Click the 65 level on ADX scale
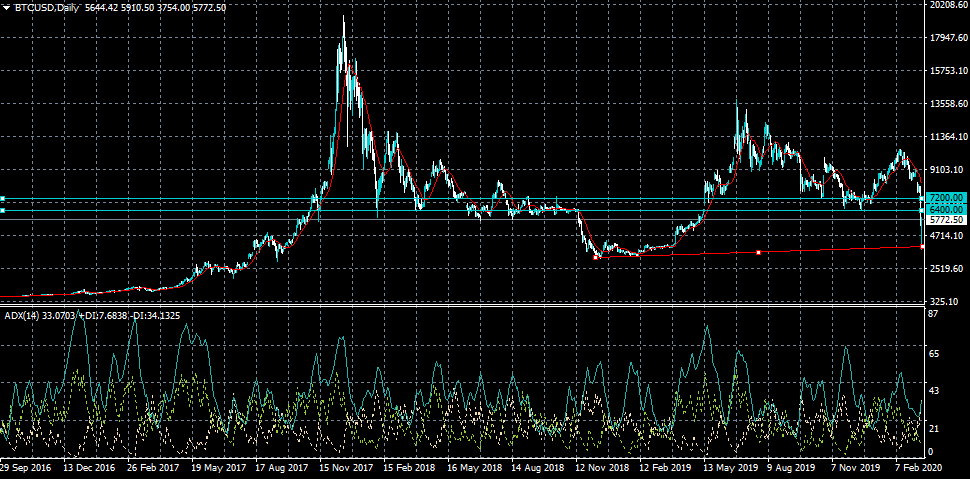 tap(934, 353)
